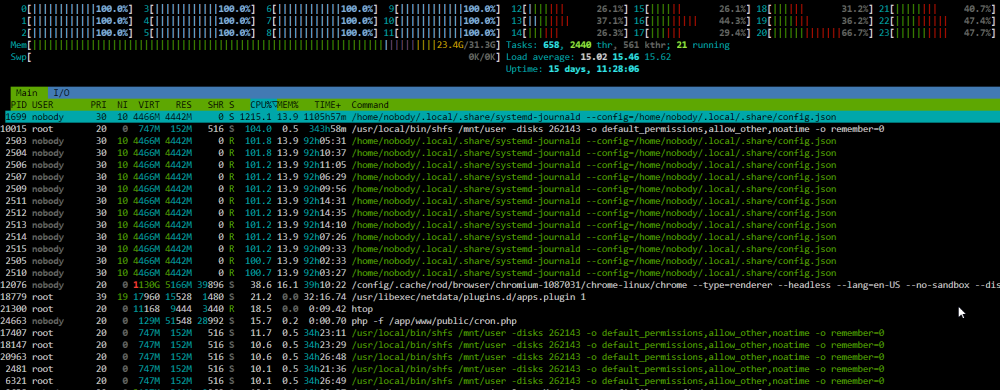Viewport: 1000px width, 390px height.
Task: Select the htop process row PID 21300
Action: [500, 308]
